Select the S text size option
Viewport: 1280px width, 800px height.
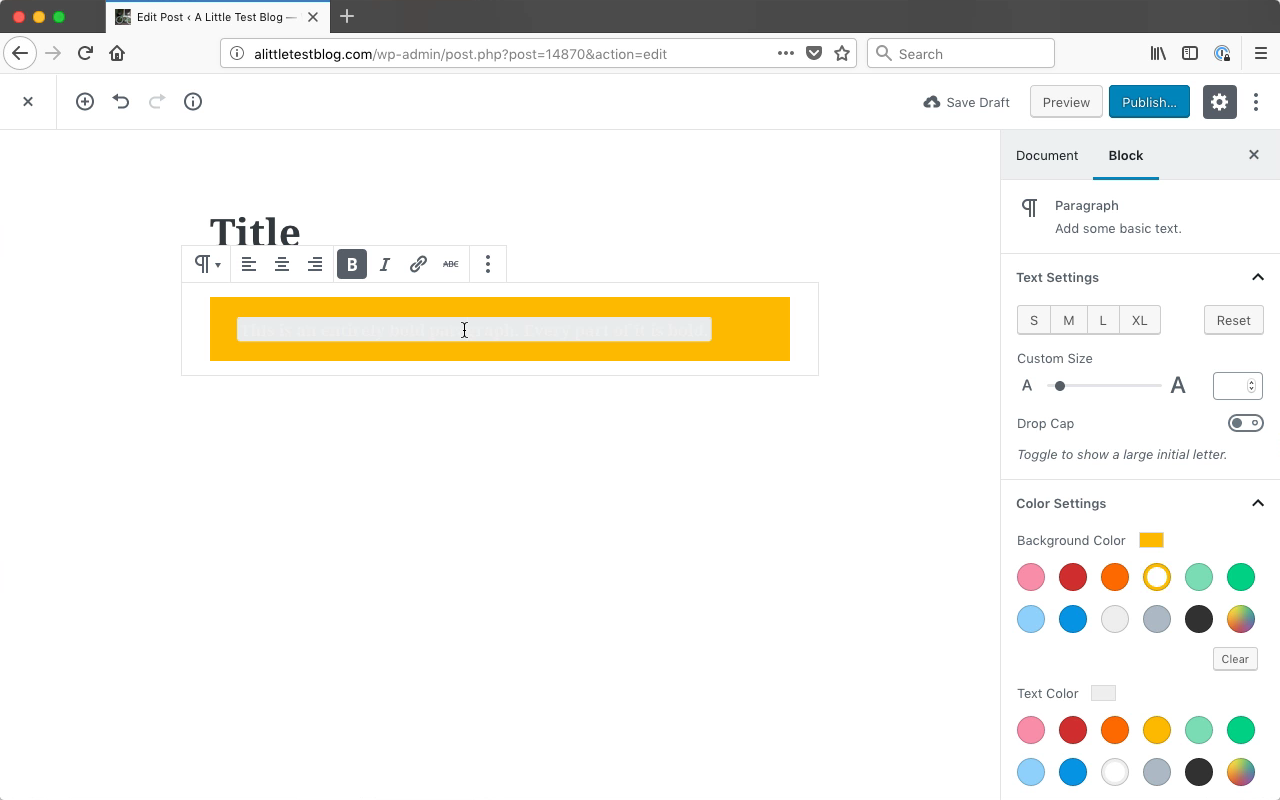1034,320
